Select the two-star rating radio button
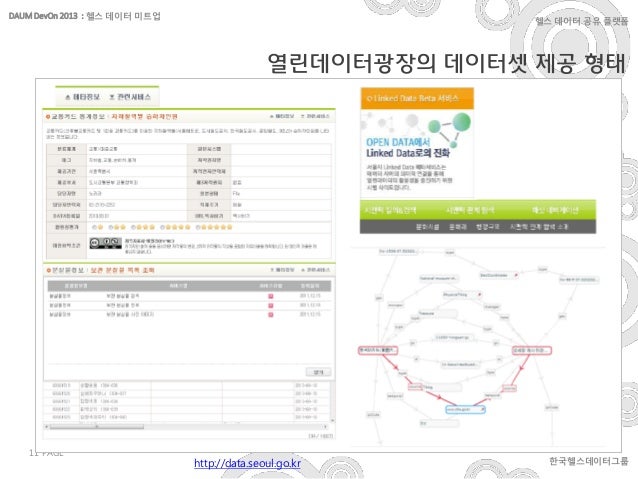The height and width of the screenshot is (479, 638). click(x=111, y=227)
